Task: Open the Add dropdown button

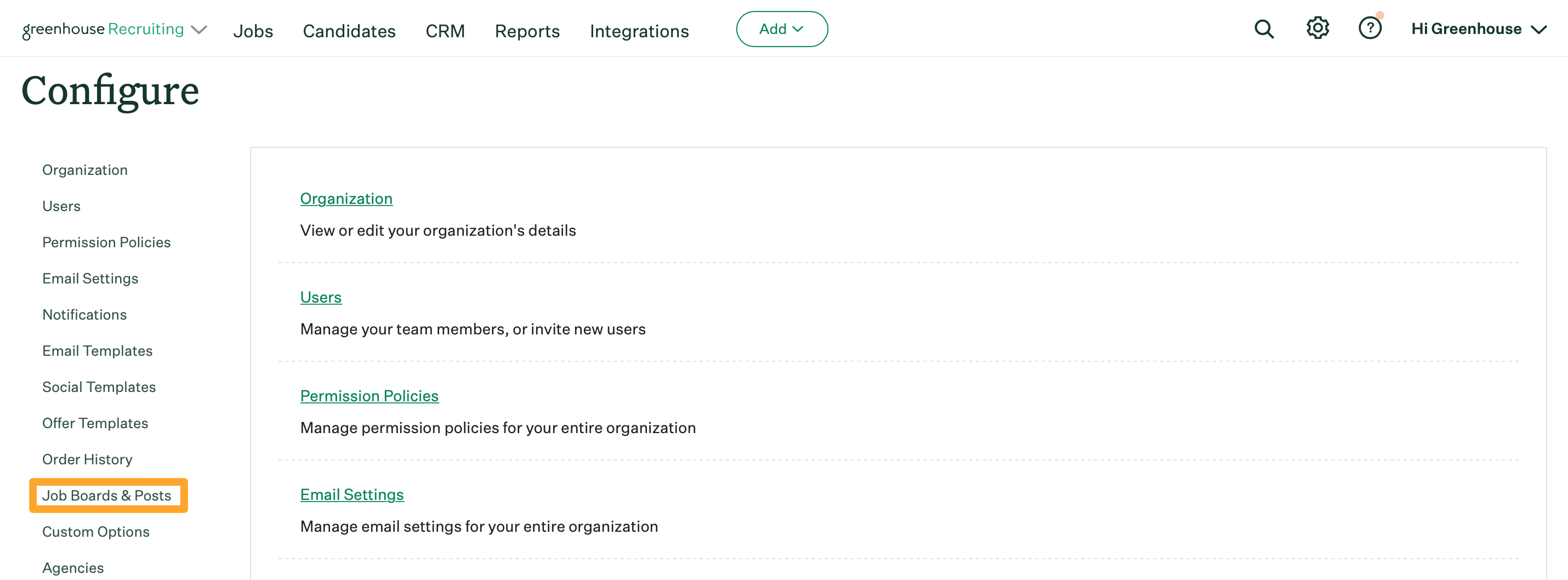Action: point(781,29)
